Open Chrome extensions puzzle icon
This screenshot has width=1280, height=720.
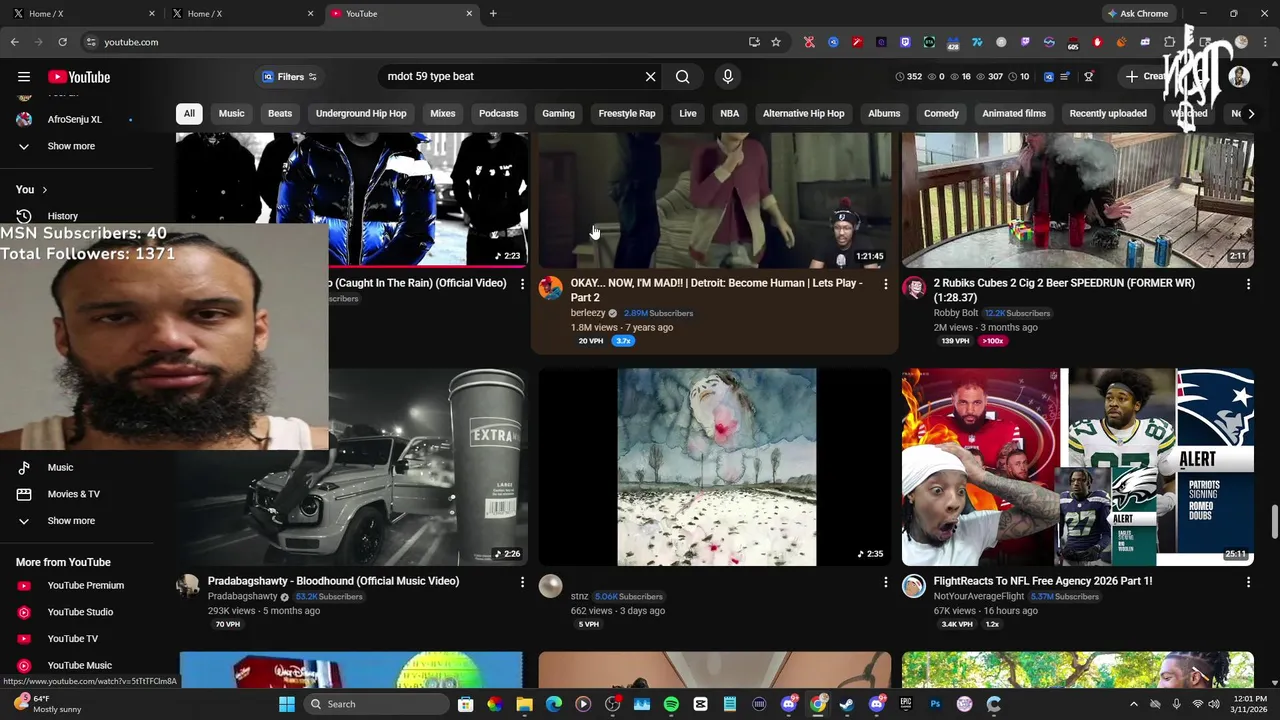[x=1169, y=42]
